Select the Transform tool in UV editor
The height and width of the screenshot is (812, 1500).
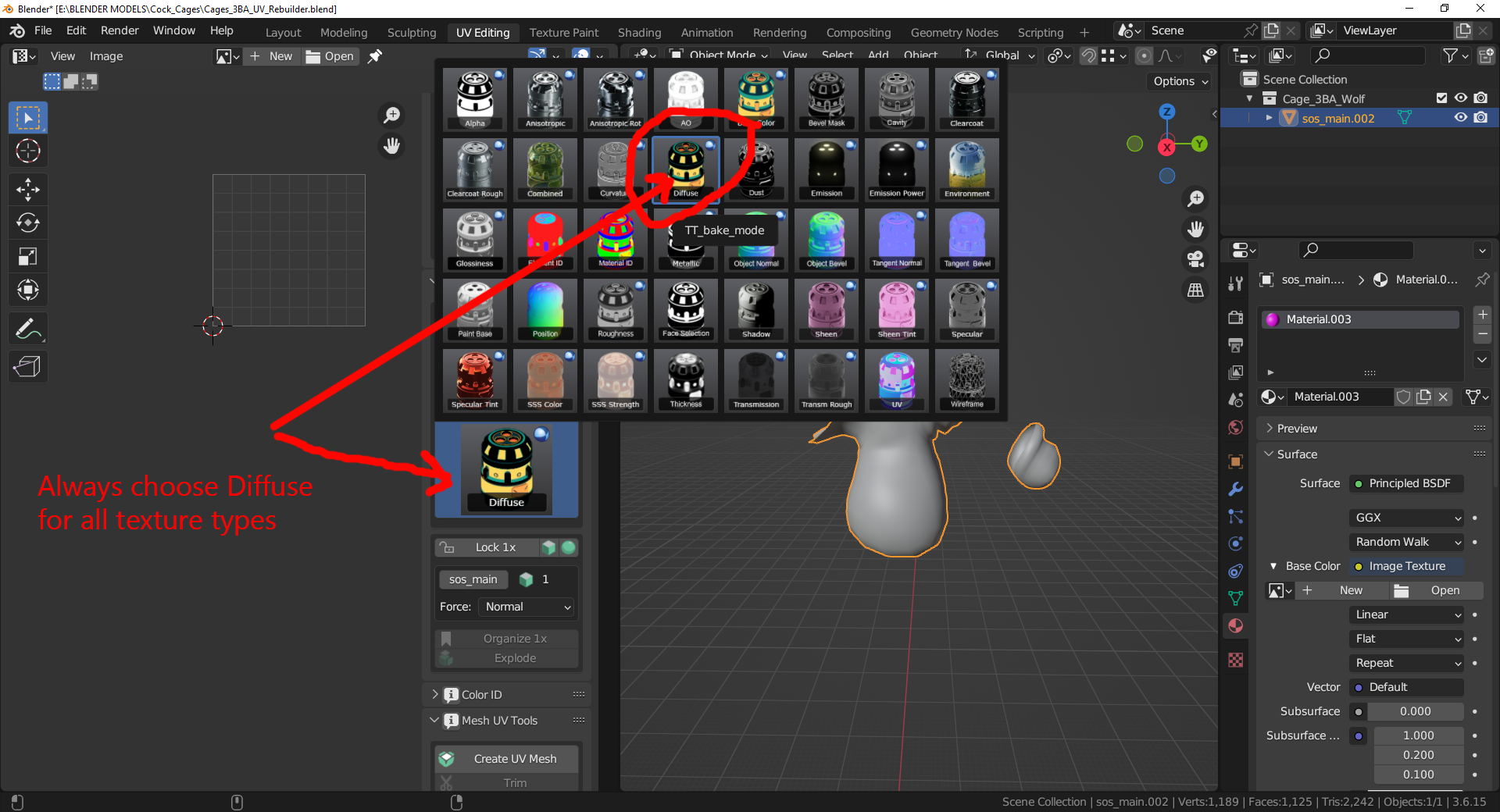(28, 290)
